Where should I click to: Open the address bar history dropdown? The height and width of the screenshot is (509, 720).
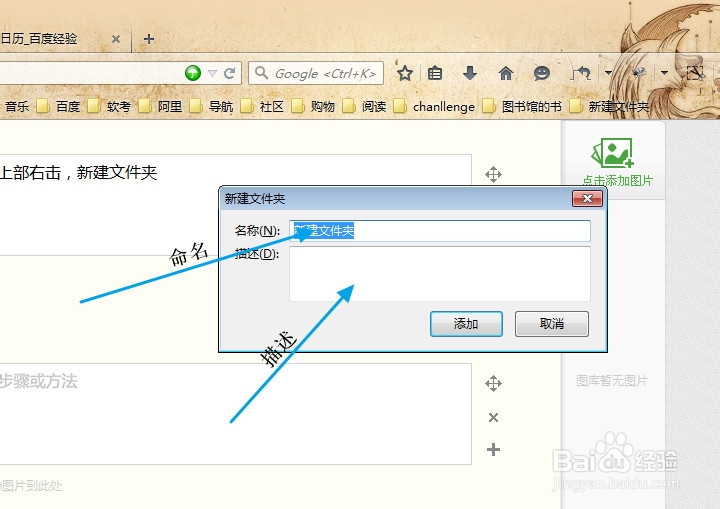212,73
